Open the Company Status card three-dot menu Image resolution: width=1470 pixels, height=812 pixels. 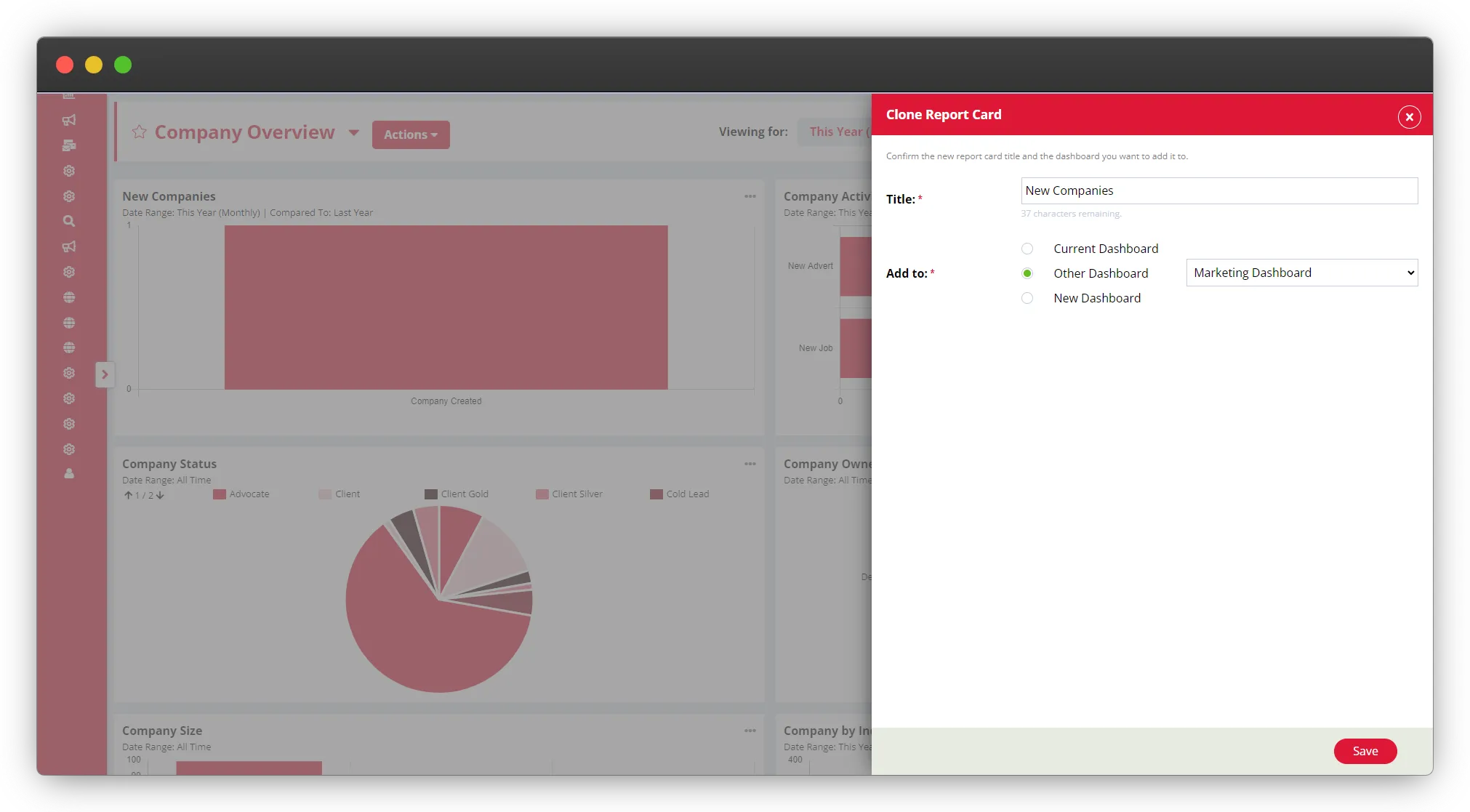point(750,464)
